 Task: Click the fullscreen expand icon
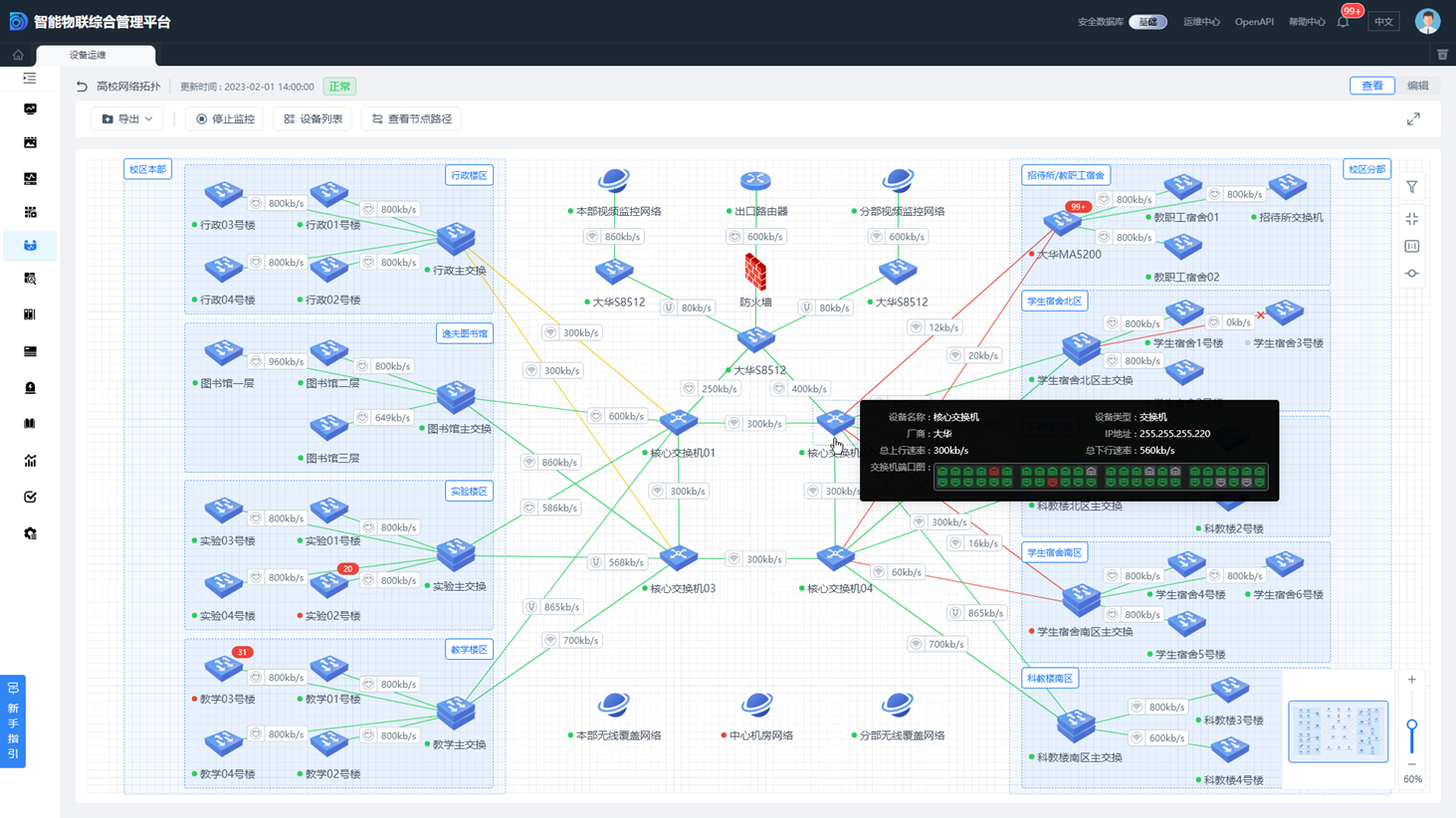[x=1413, y=118]
